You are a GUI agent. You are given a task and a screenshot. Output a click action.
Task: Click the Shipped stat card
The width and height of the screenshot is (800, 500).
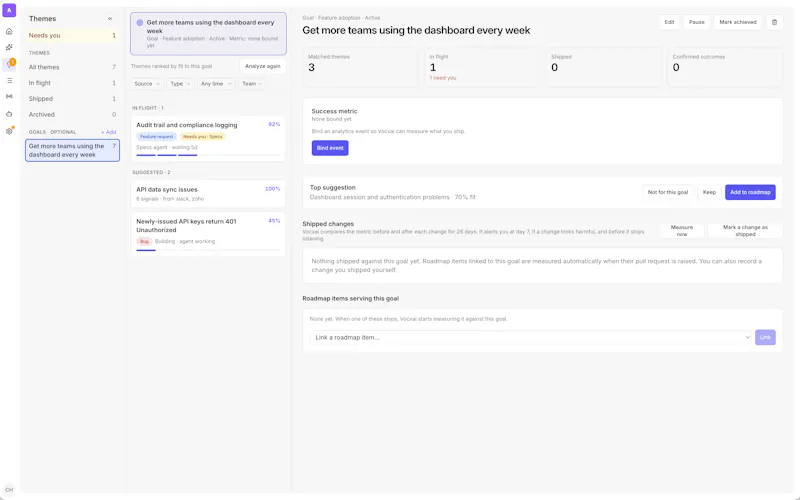pyautogui.click(x=603, y=67)
